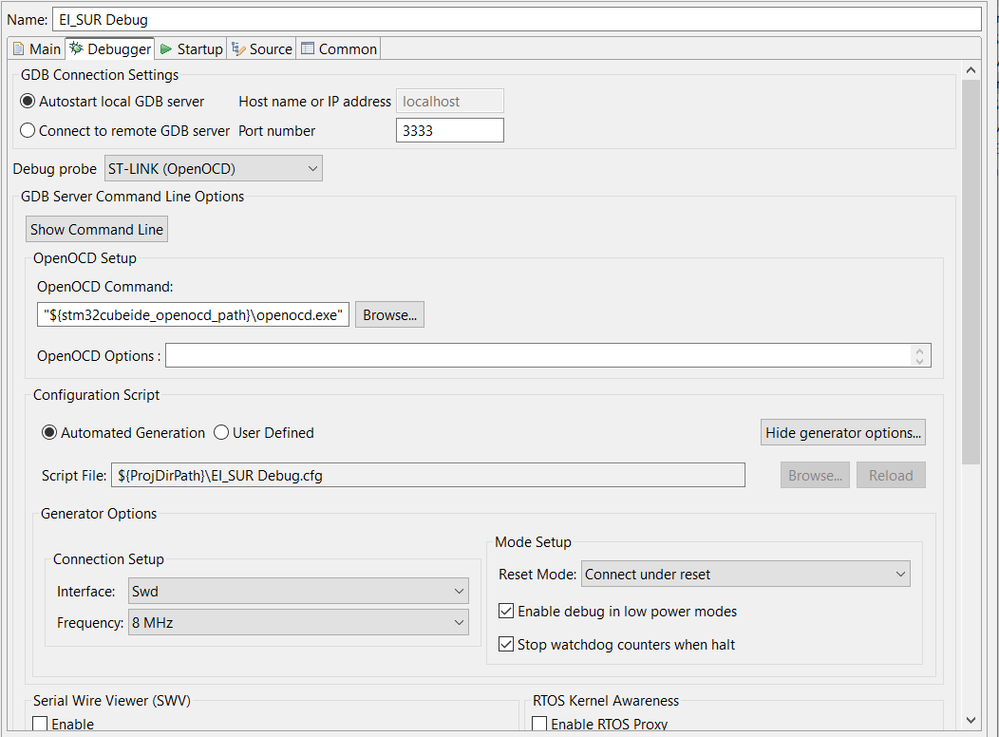Click the disabled Reload script button

[891, 475]
